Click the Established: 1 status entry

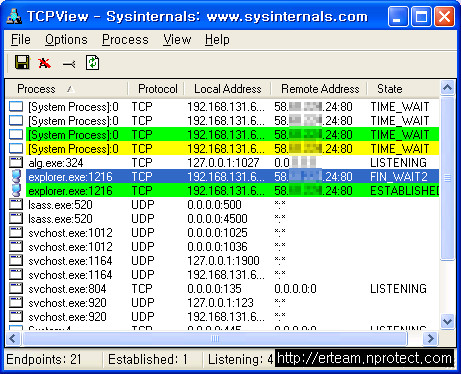click(148, 359)
